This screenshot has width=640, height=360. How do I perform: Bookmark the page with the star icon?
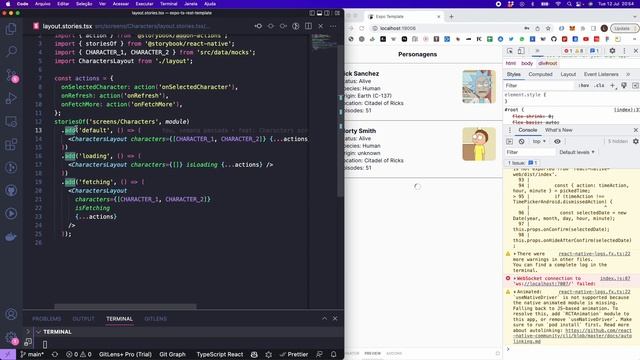pyautogui.click(x=548, y=28)
